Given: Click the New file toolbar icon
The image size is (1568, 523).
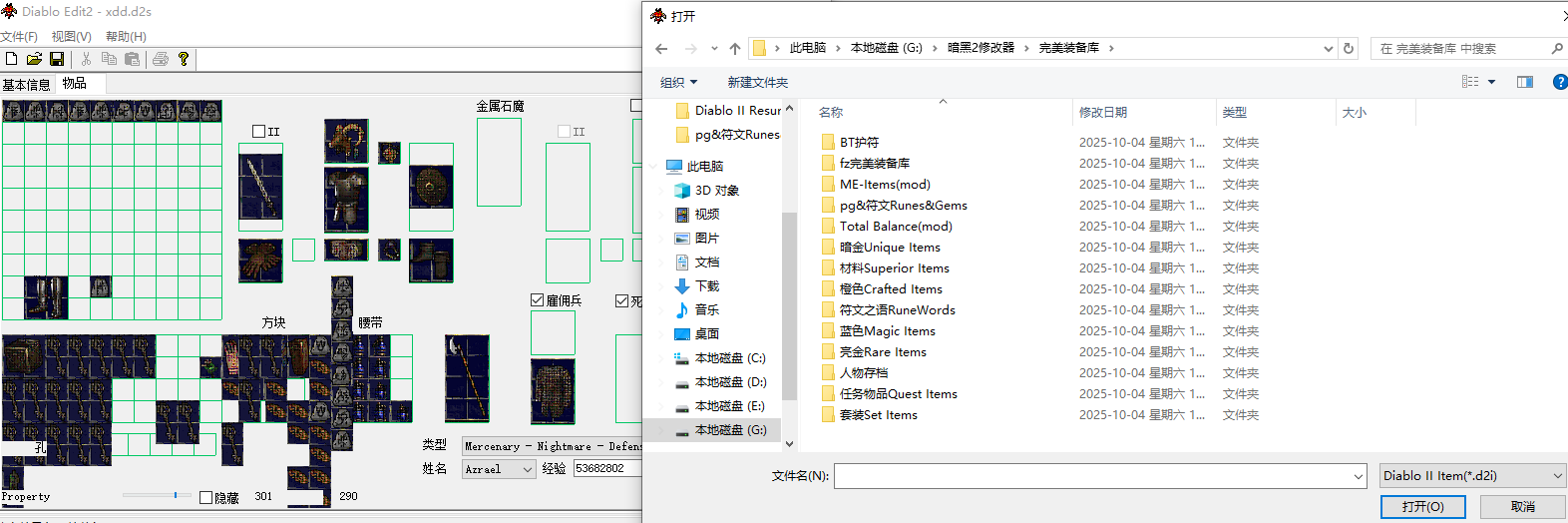Looking at the screenshot, I should (12, 60).
